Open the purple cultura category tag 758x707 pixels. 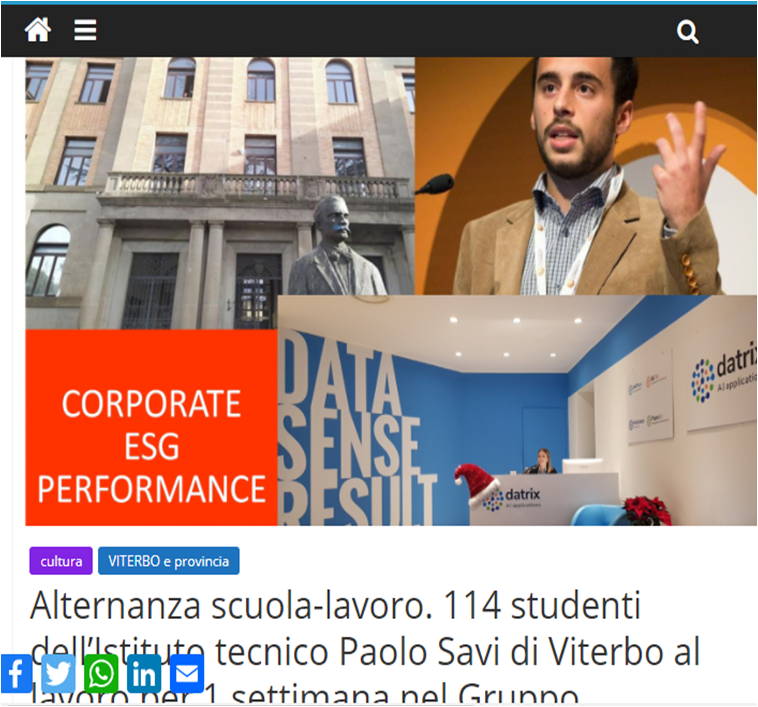pyautogui.click(x=61, y=561)
